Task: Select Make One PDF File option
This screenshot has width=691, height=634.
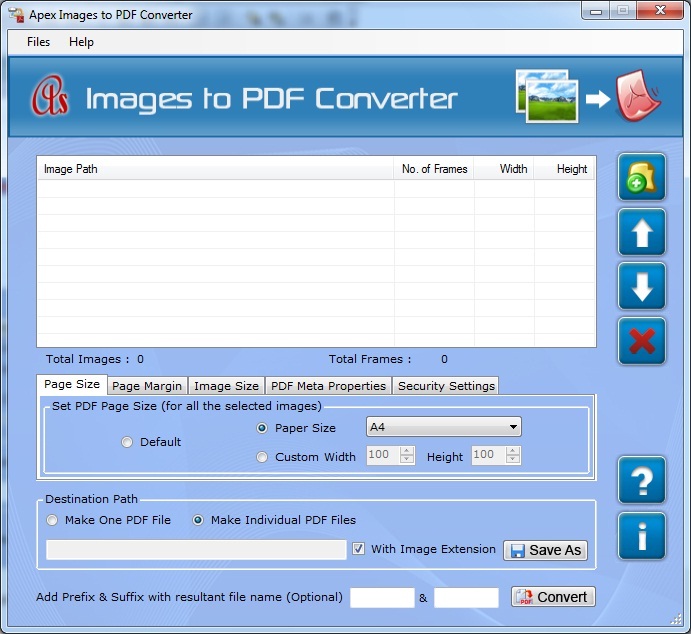Action: [52, 520]
